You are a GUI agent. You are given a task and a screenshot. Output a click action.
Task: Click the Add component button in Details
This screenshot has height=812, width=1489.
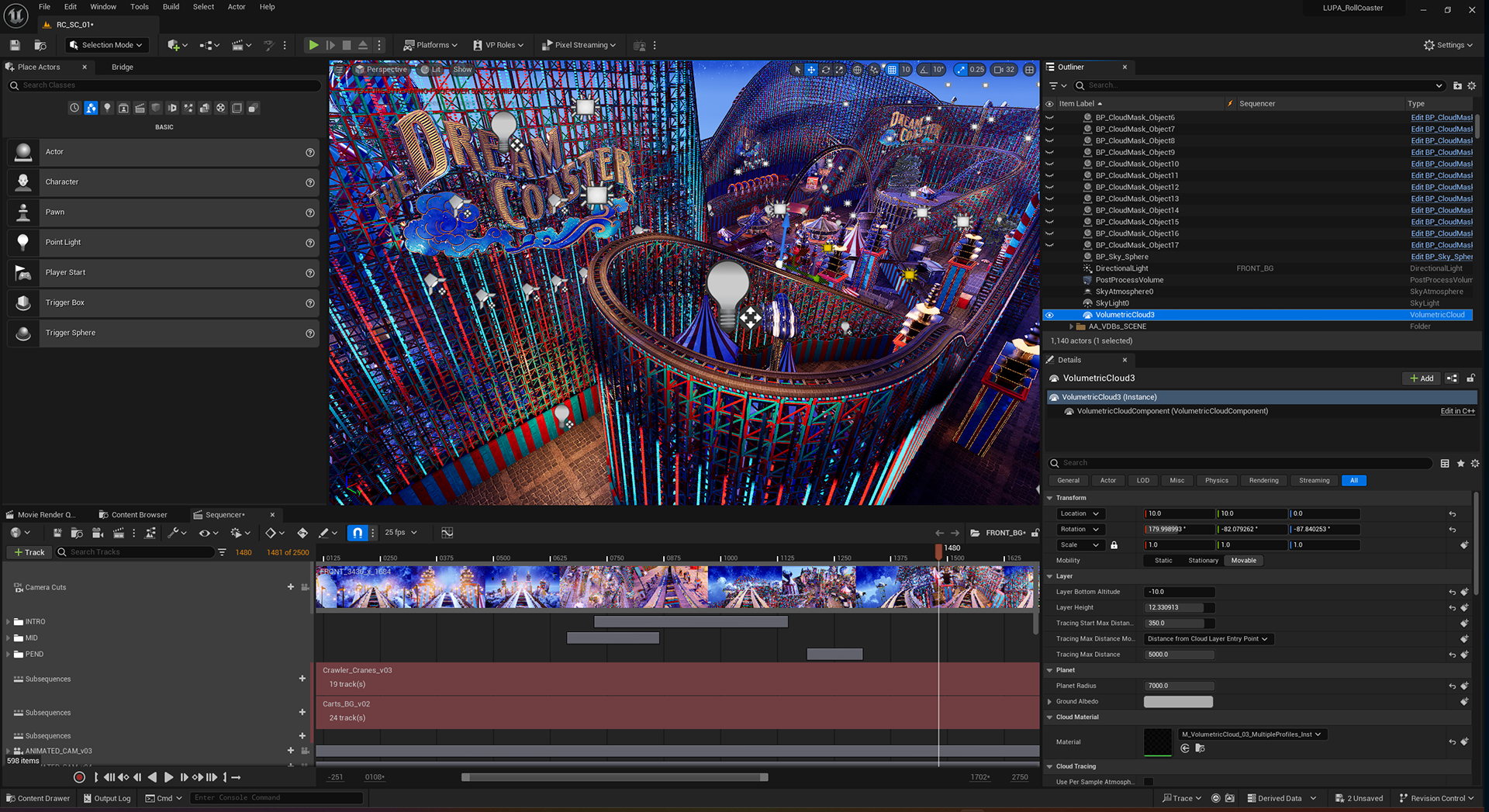(x=1422, y=378)
